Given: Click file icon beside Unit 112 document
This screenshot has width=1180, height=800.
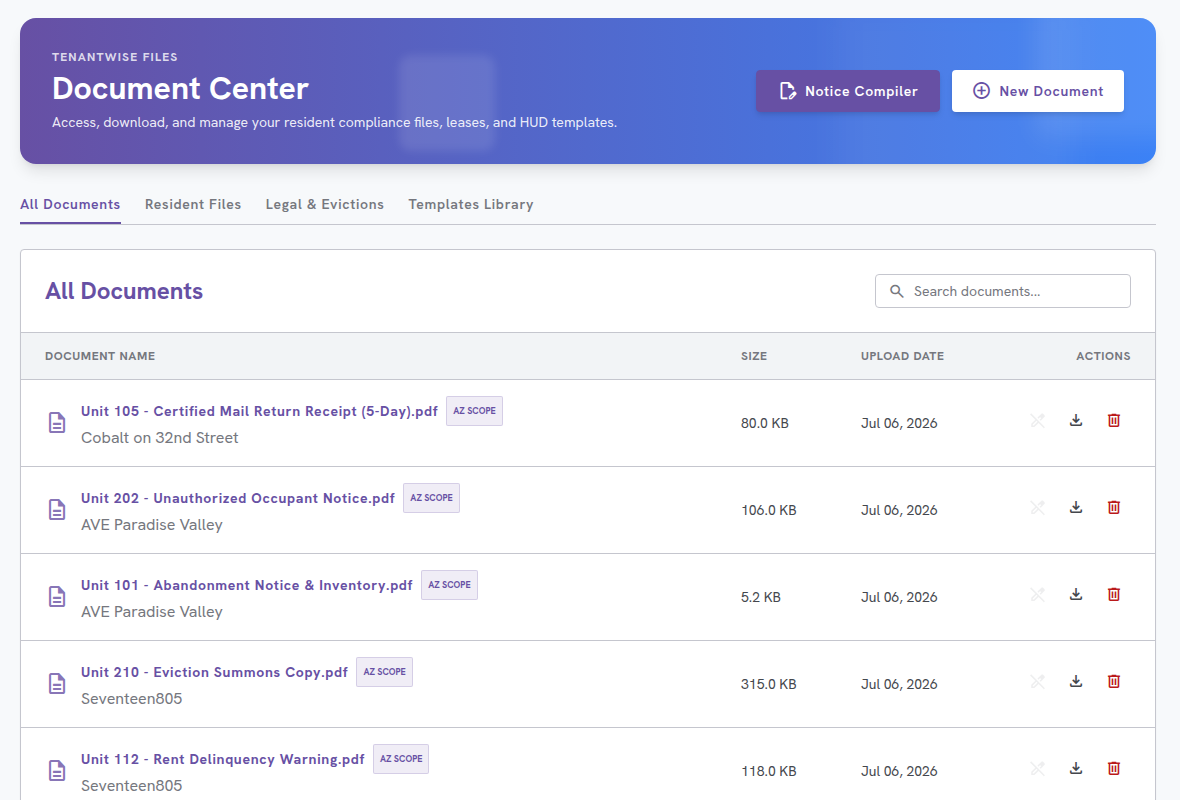Looking at the screenshot, I should (57, 771).
